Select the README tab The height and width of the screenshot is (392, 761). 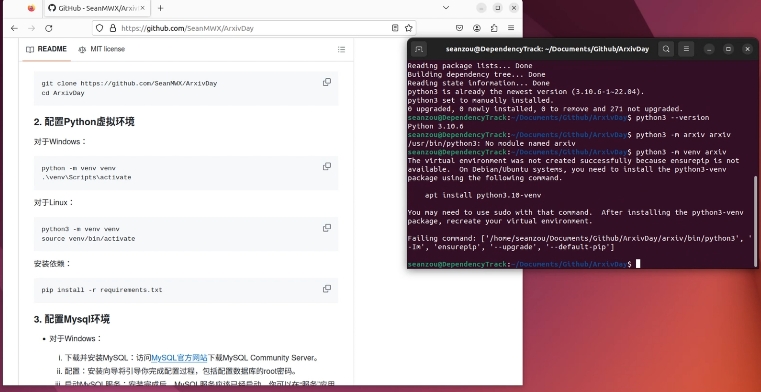(x=47, y=49)
